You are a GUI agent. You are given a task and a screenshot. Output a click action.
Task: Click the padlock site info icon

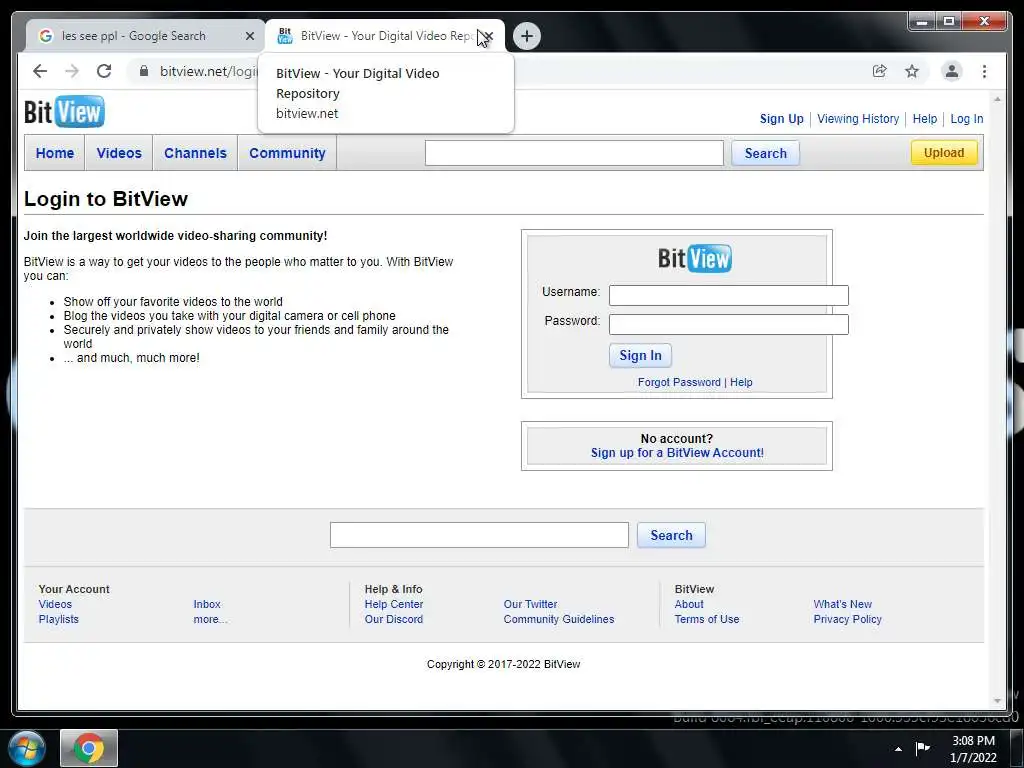pos(144,71)
